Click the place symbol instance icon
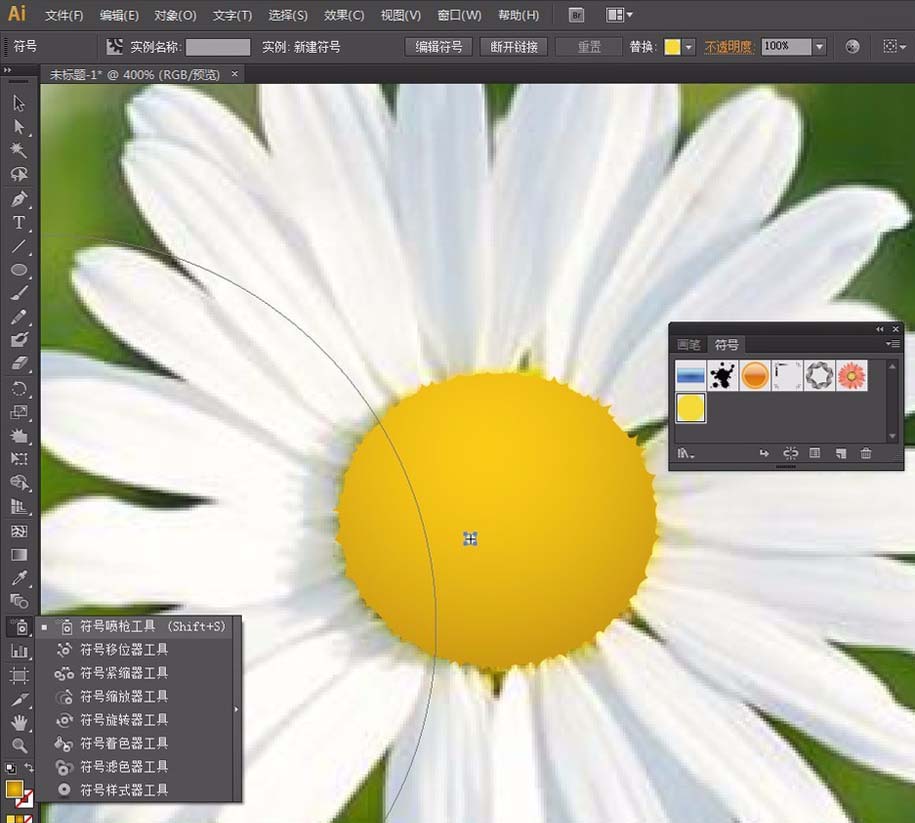The width and height of the screenshot is (915, 823). (x=764, y=453)
